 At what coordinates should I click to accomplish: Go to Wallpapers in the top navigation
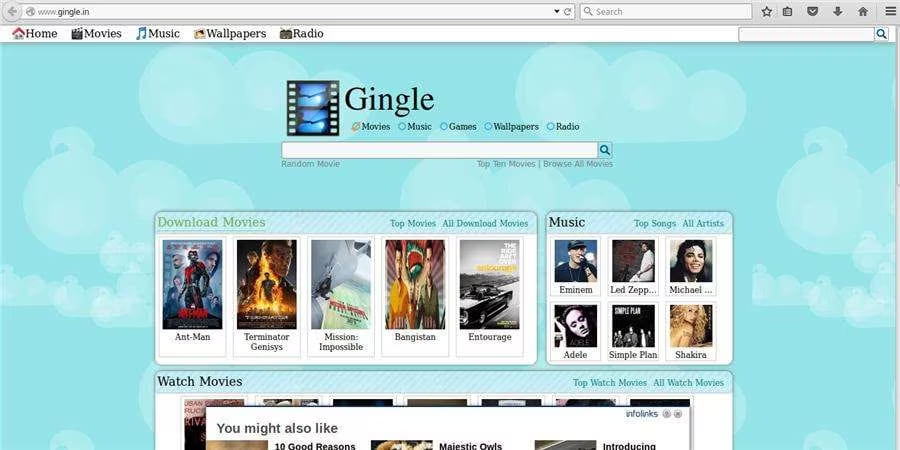pos(230,34)
